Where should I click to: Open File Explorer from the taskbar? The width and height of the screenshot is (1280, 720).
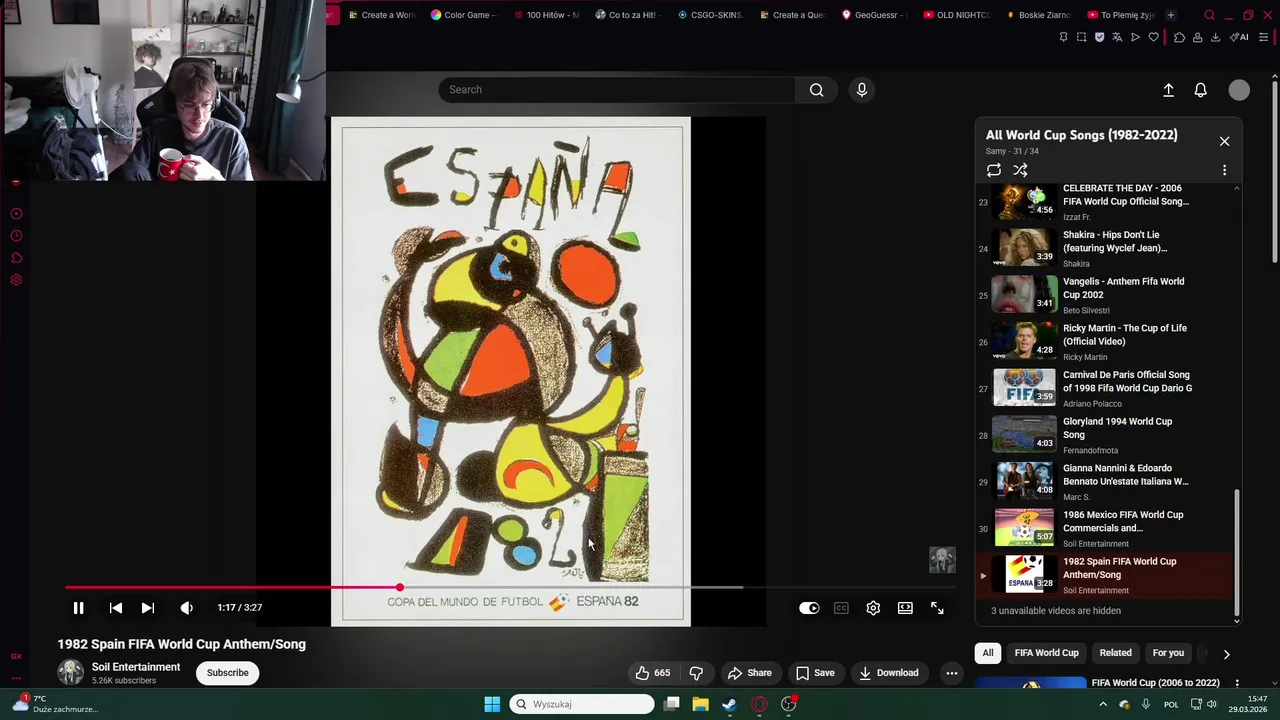(x=700, y=704)
